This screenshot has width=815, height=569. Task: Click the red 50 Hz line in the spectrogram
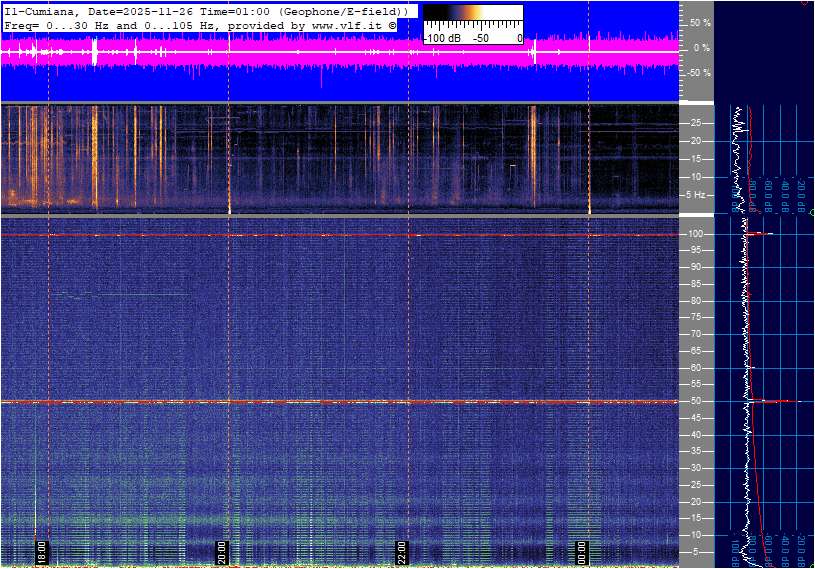[300, 402]
